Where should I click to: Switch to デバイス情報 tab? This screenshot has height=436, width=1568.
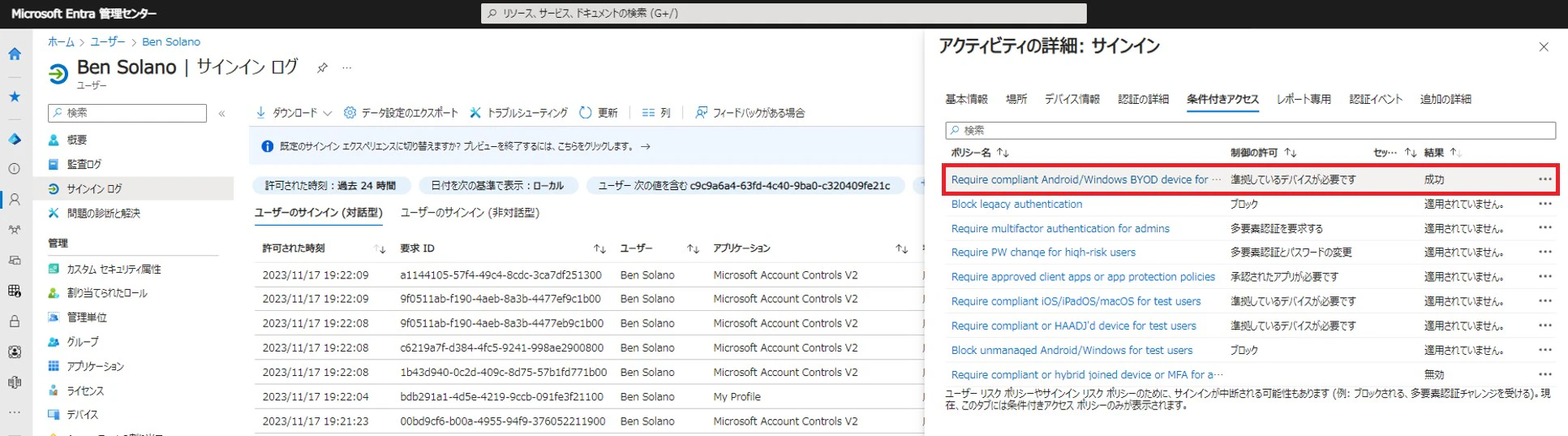click(x=1072, y=99)
